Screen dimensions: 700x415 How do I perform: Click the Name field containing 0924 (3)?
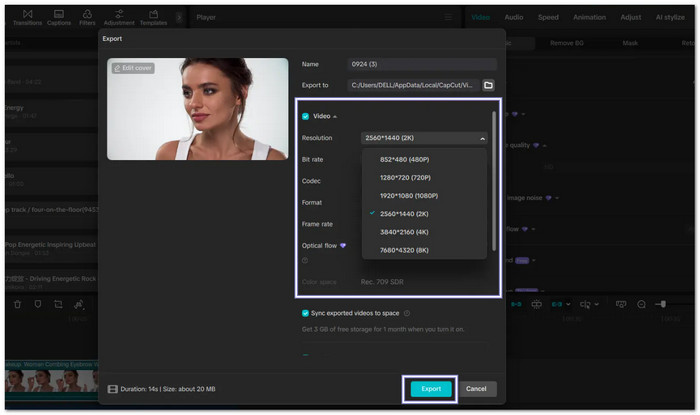(x=422, y=64)
